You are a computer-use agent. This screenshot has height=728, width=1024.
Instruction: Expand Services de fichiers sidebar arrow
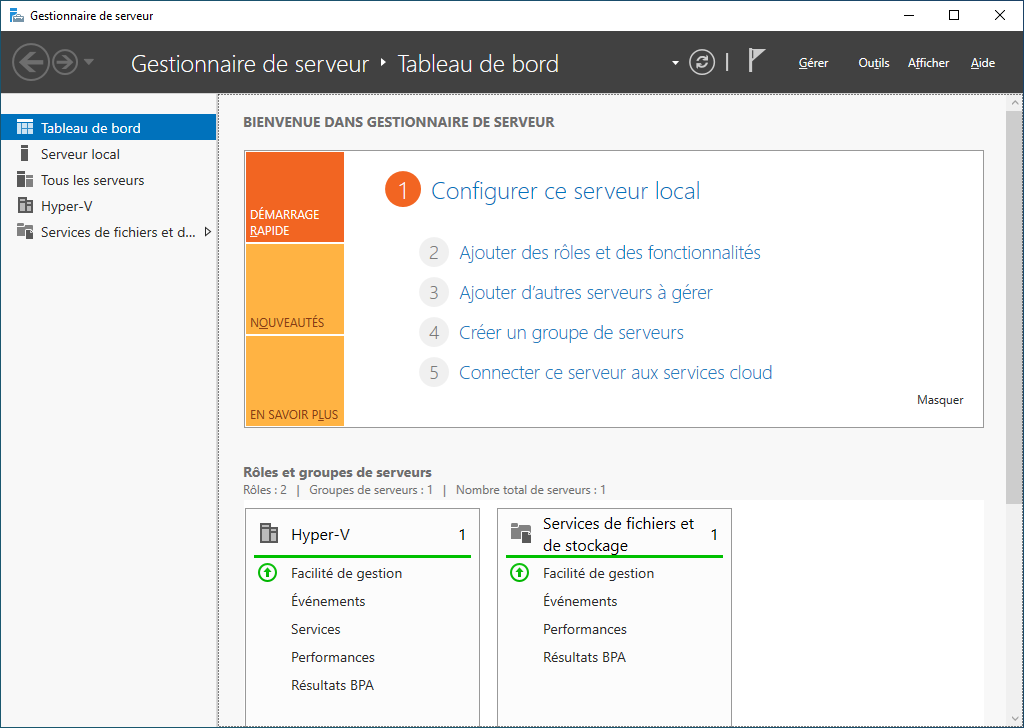click(x=207, y=232)
